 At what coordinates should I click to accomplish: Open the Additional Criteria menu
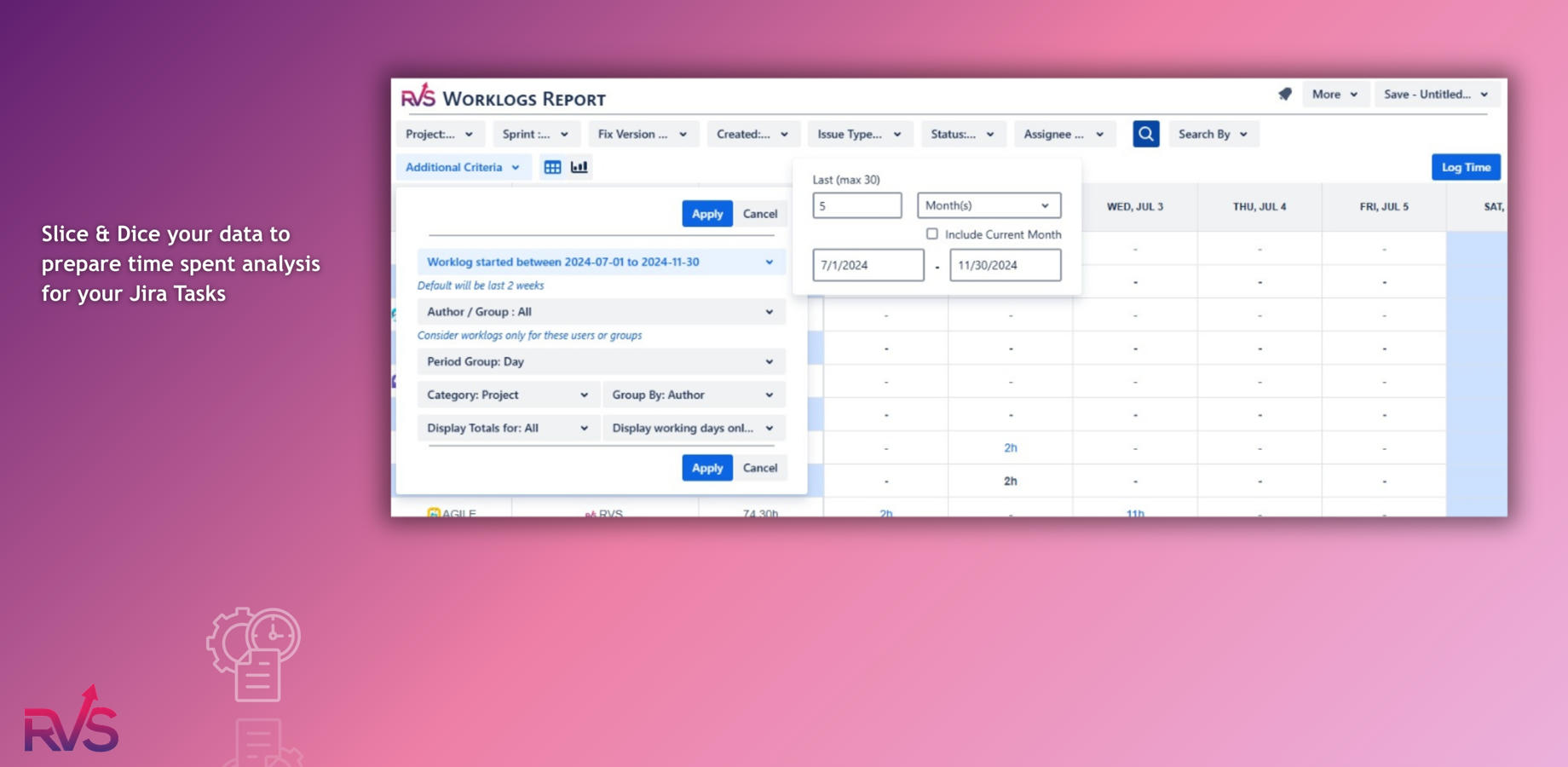coord(463,167)
